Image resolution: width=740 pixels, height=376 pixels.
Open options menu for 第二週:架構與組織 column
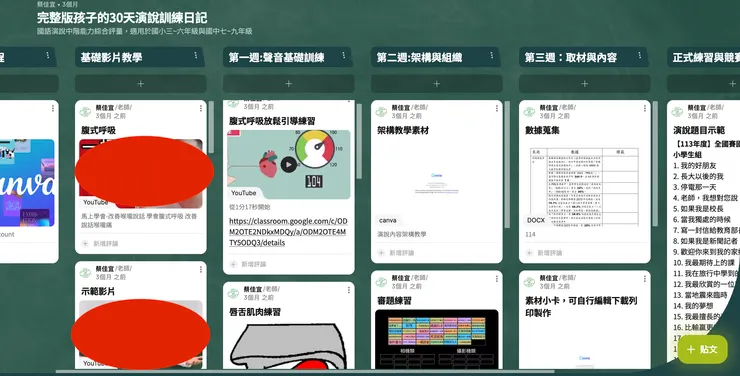(491, 56)
